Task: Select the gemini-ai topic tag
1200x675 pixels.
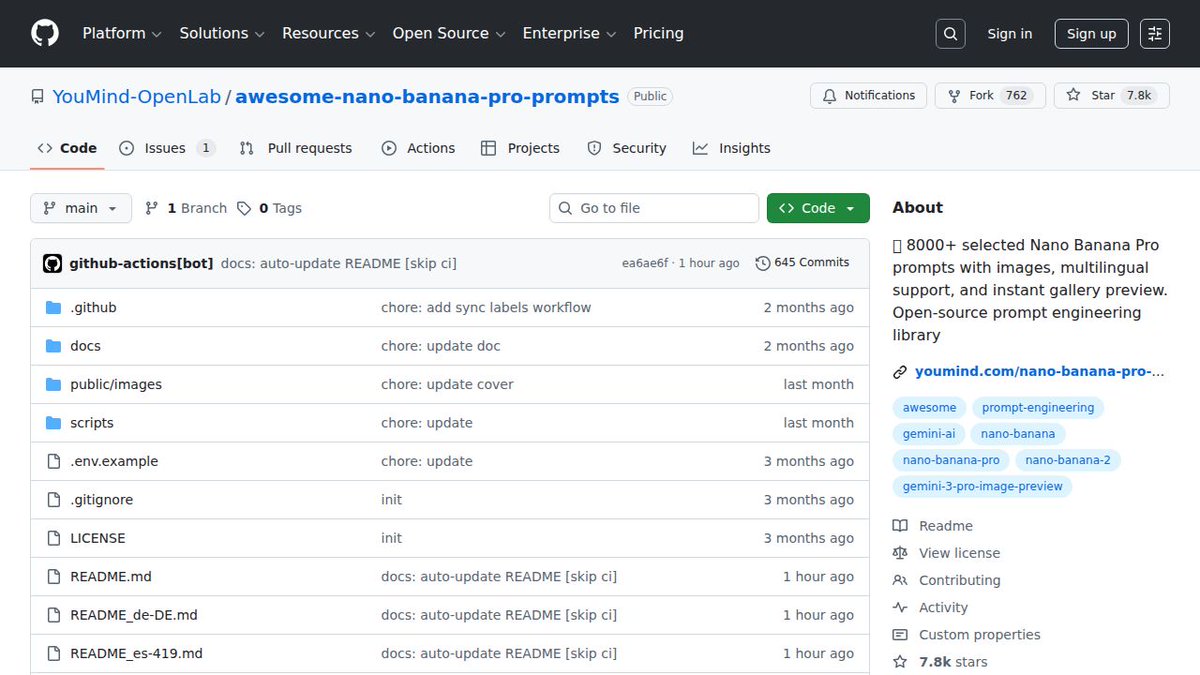Action: pyautogui.click(x=929, y=434)
